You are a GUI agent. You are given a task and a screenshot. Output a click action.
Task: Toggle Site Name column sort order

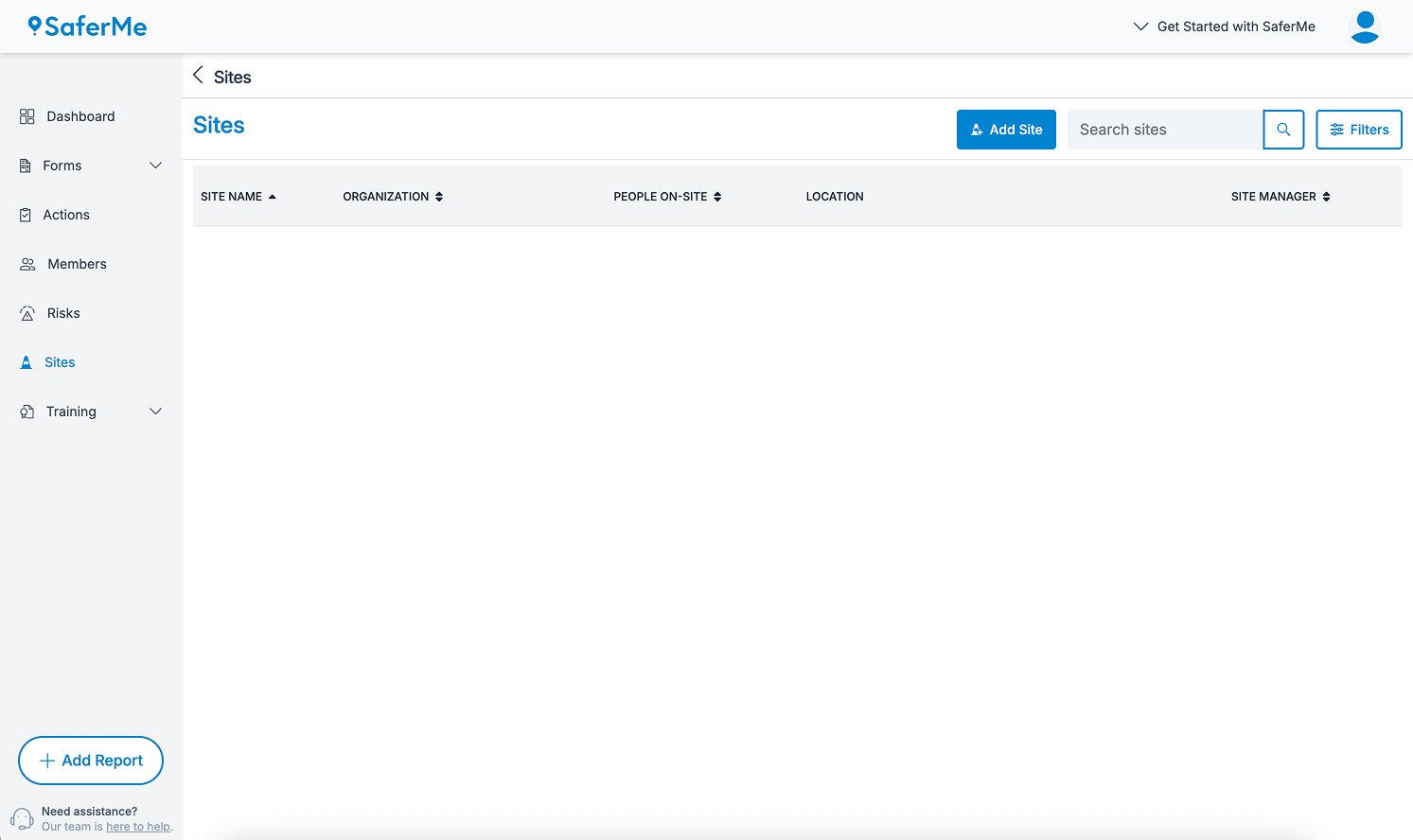(x=238, y=196)
